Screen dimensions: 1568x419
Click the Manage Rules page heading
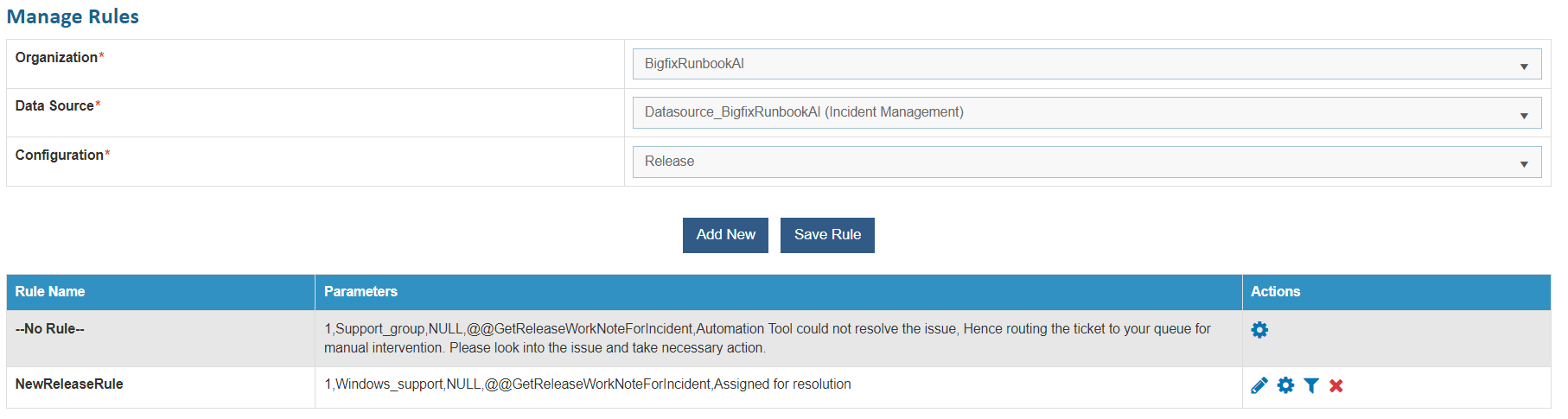coord(73,17)
